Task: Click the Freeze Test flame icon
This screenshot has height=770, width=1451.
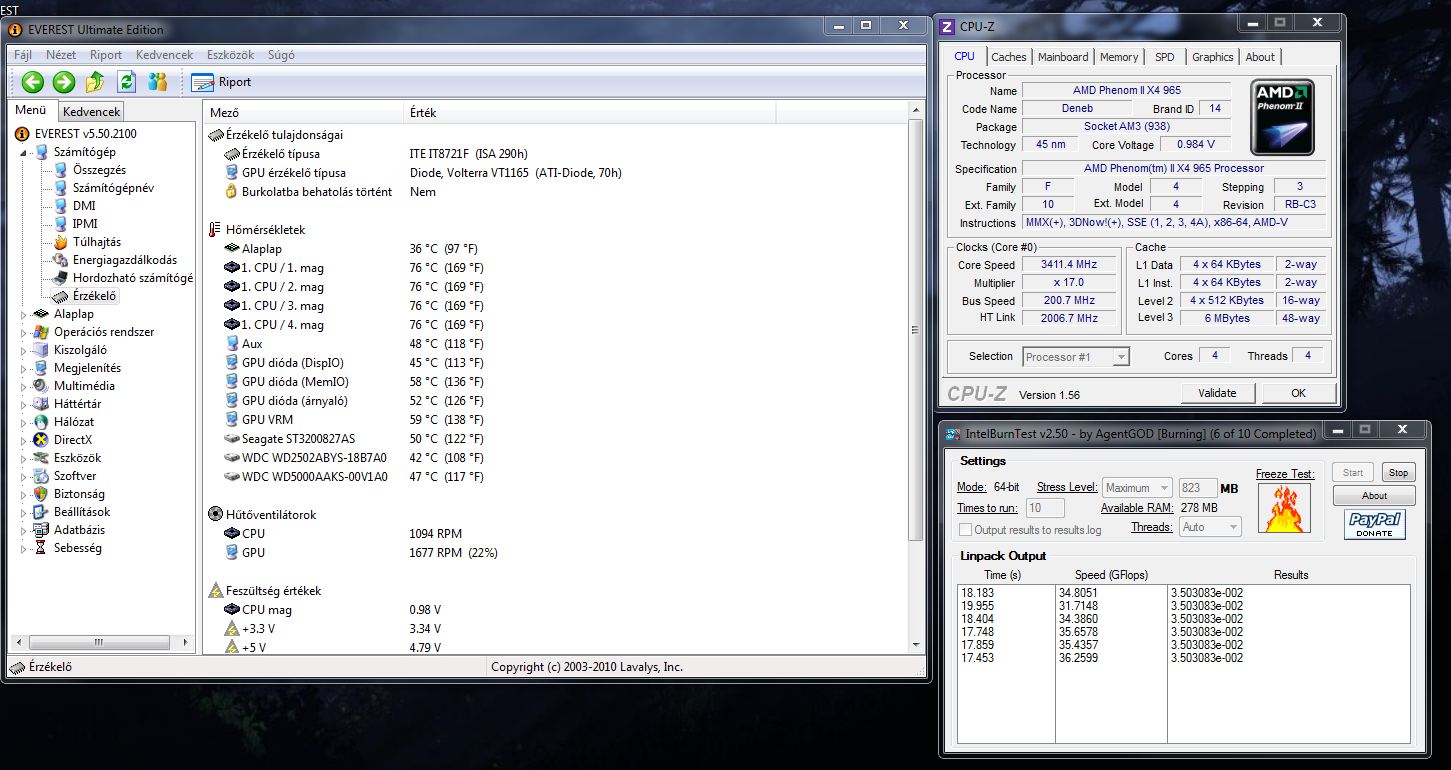Action: click(1284, 508)
